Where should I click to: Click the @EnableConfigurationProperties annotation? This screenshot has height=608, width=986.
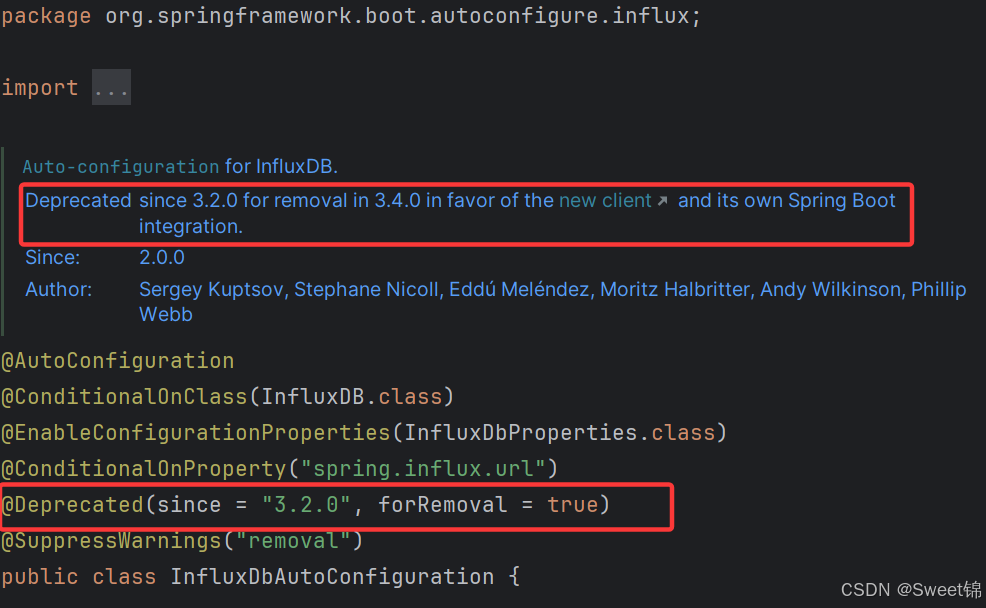tap(196, 433)
